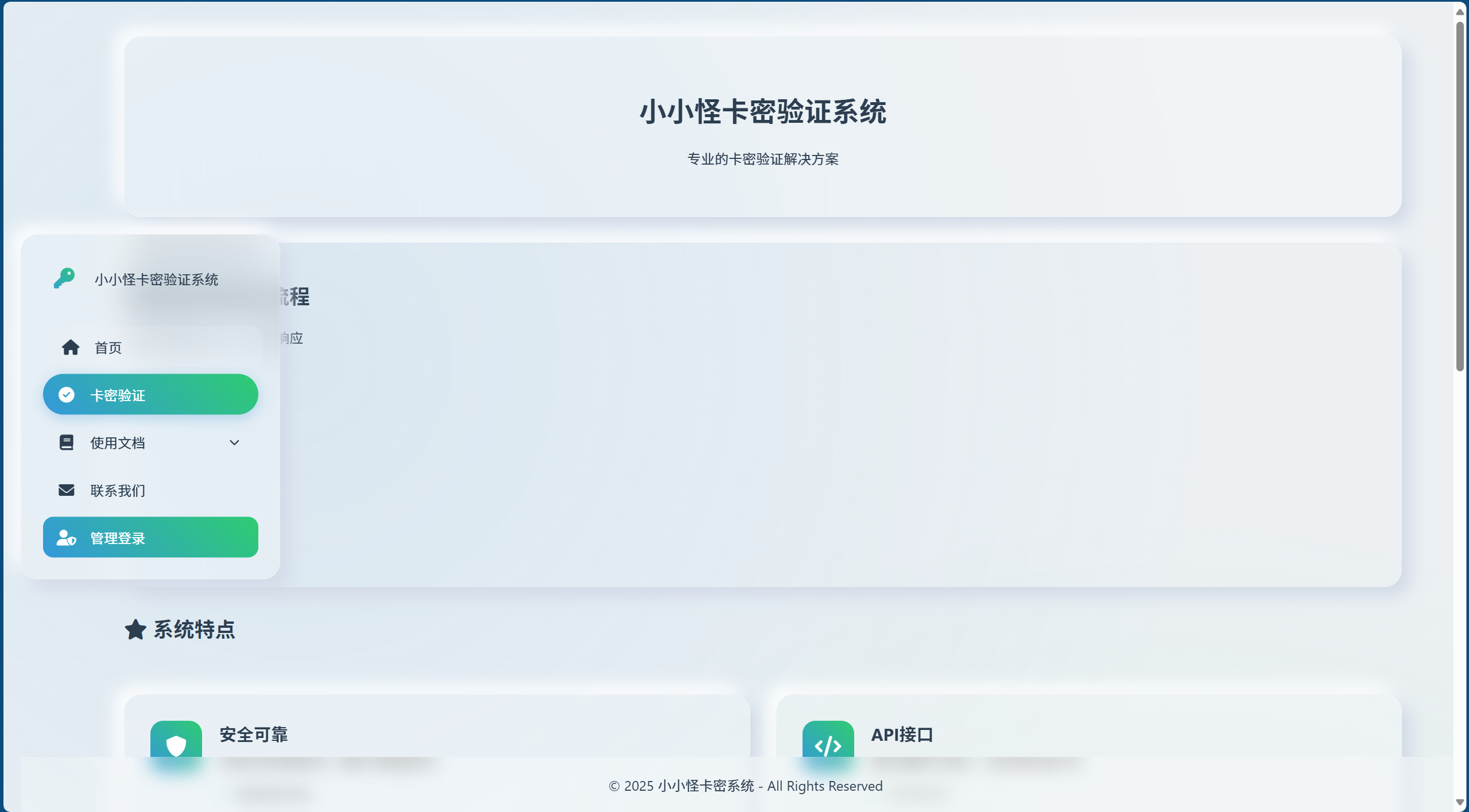Expand the 使用文档 dropdown chevron
This screenshot has height=812, width=1469.
pyautogui.click(x=234, y=442)
